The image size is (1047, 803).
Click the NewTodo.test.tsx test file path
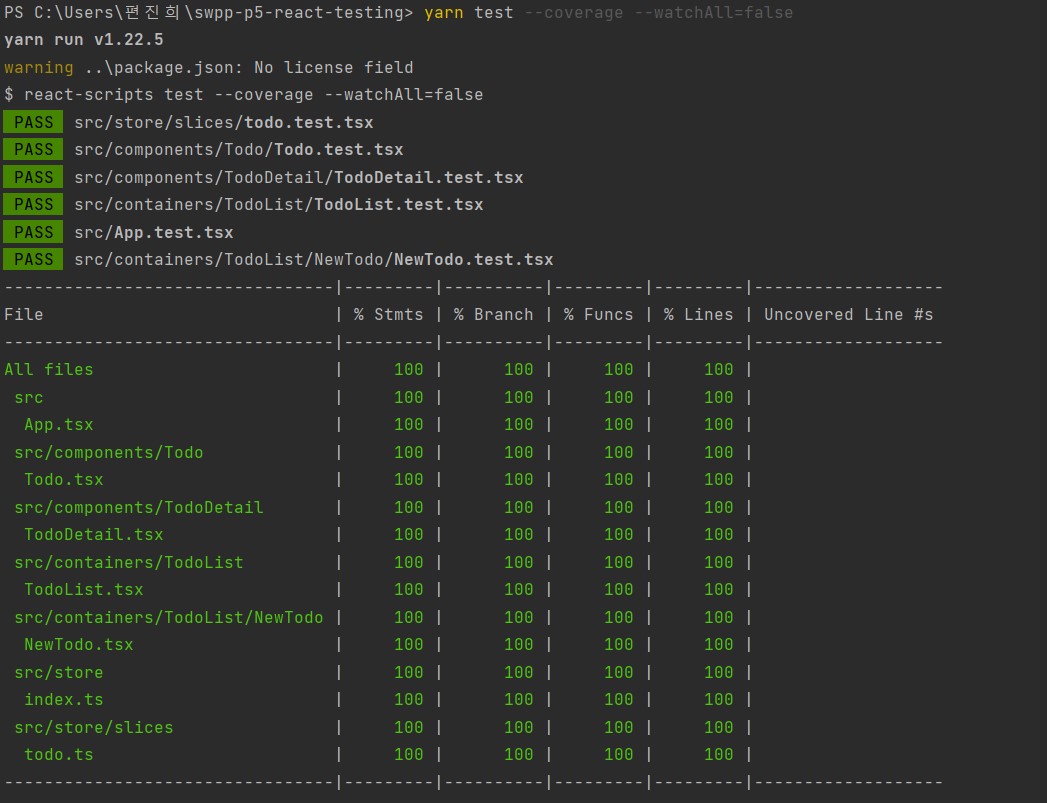(x=314, y=260)
